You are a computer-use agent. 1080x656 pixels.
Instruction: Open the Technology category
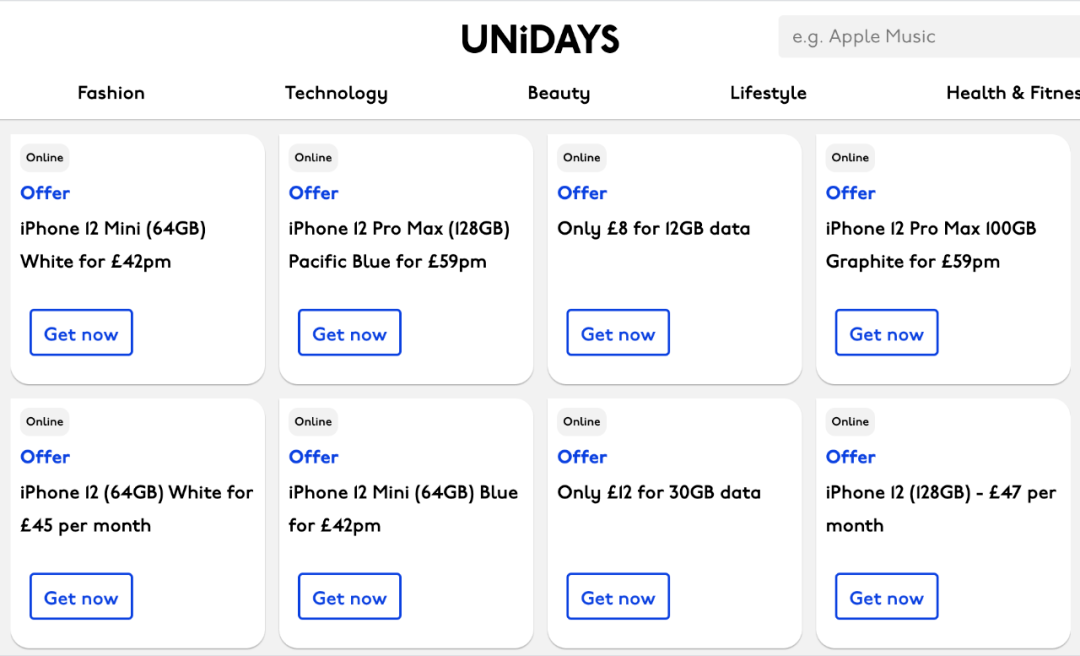click(x=336, y=93)
